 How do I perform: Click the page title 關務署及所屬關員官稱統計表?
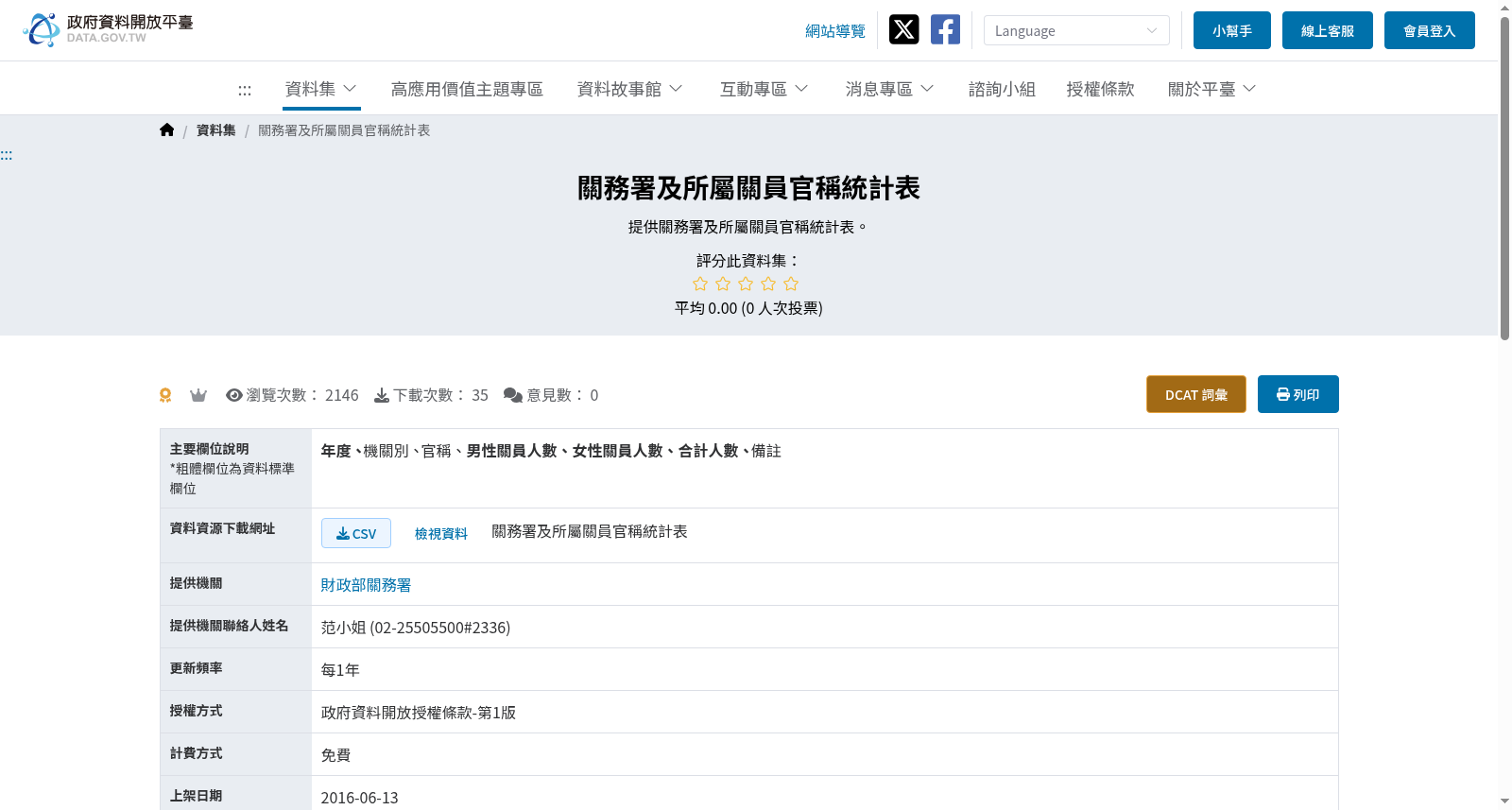[748, 188]
